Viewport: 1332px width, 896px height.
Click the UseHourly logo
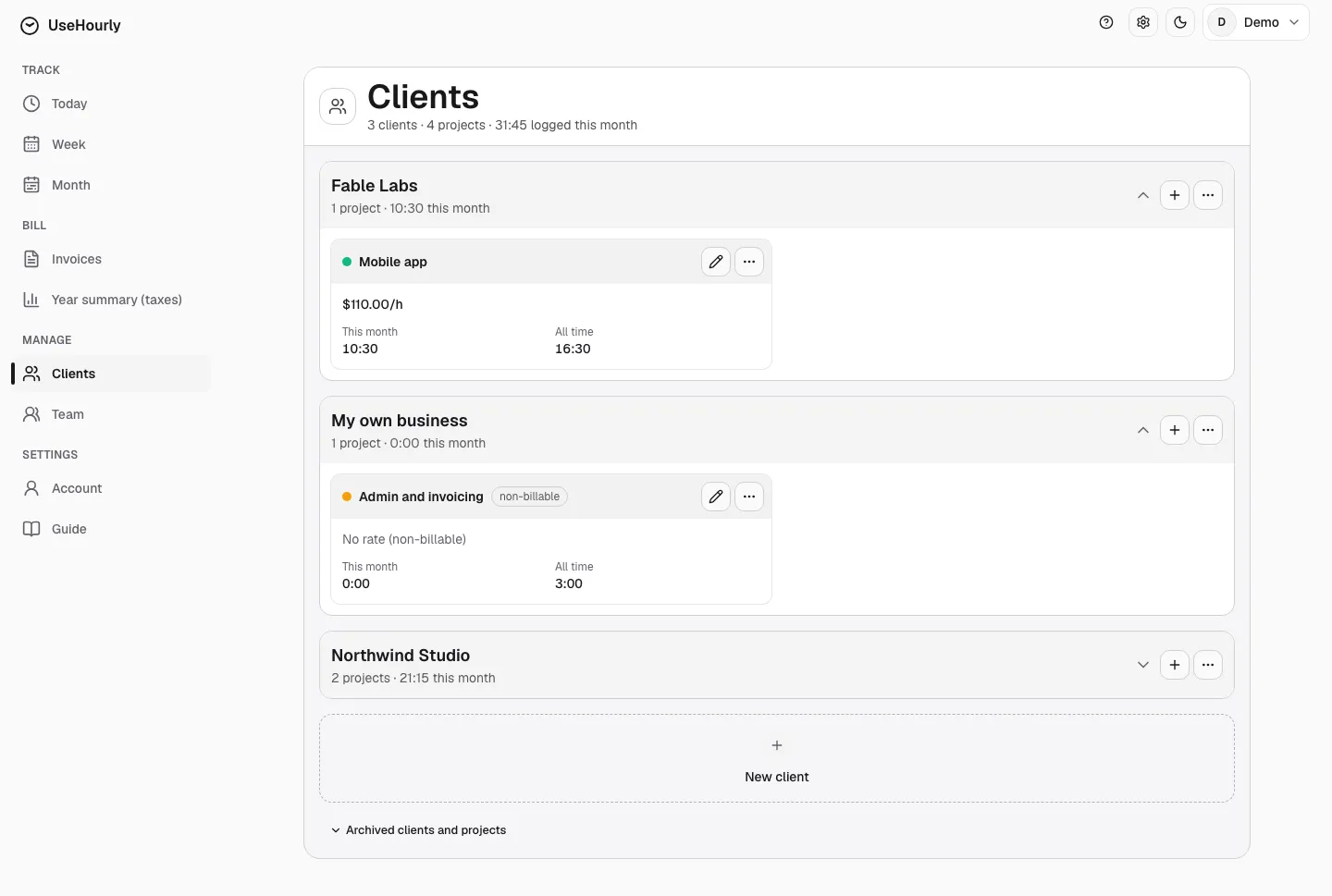[x=70, y=26]
